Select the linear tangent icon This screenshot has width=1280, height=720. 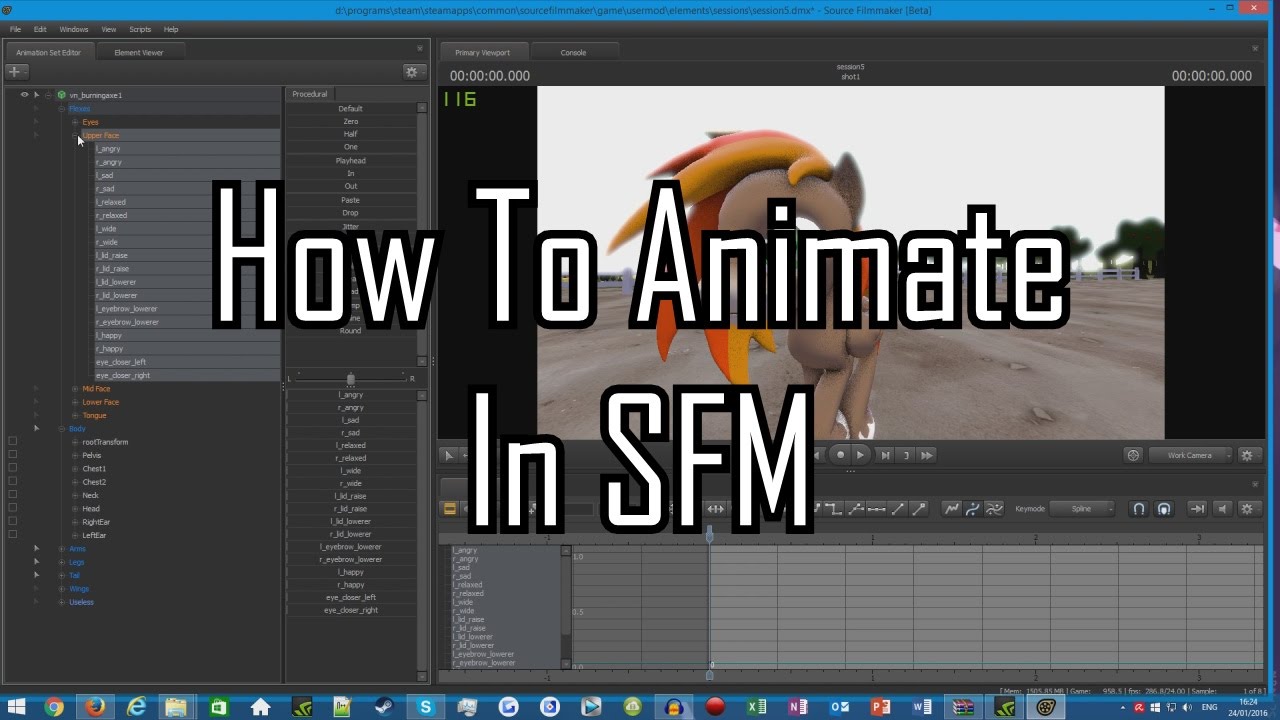tap(898, 509)
